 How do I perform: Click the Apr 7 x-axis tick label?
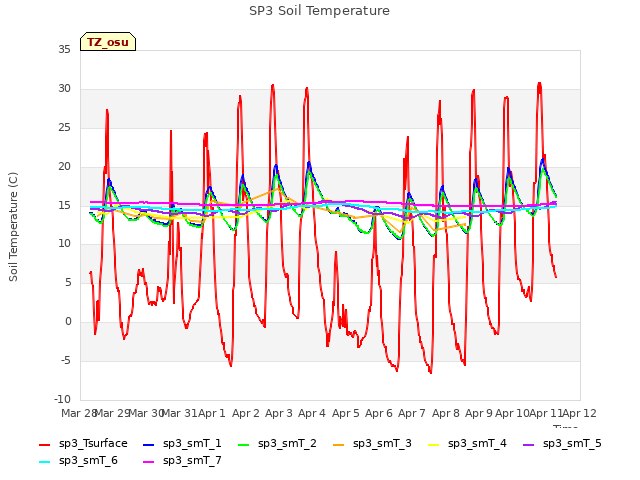pos(412,413)
